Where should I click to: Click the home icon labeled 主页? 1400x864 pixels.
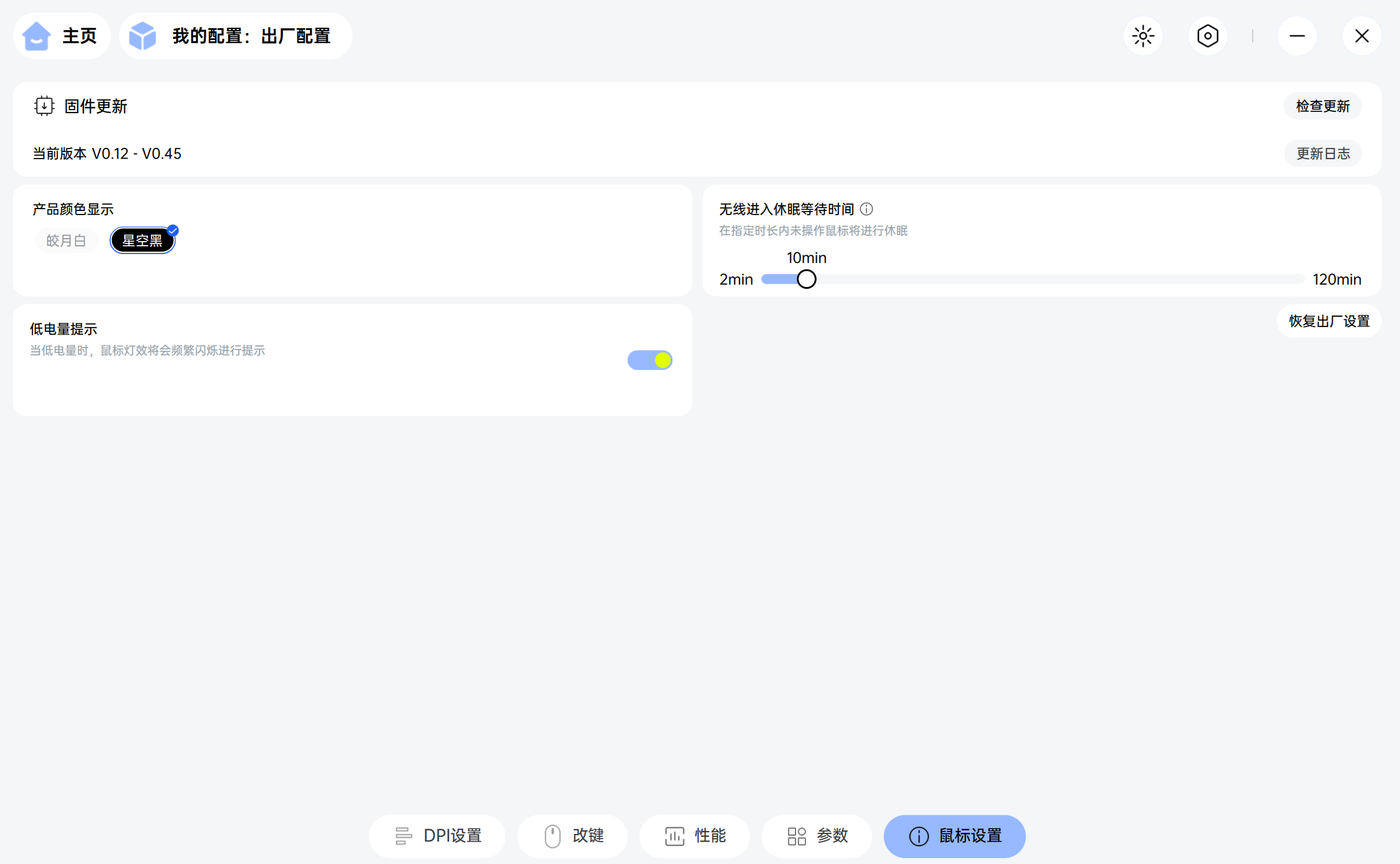(x=37, y=36)
